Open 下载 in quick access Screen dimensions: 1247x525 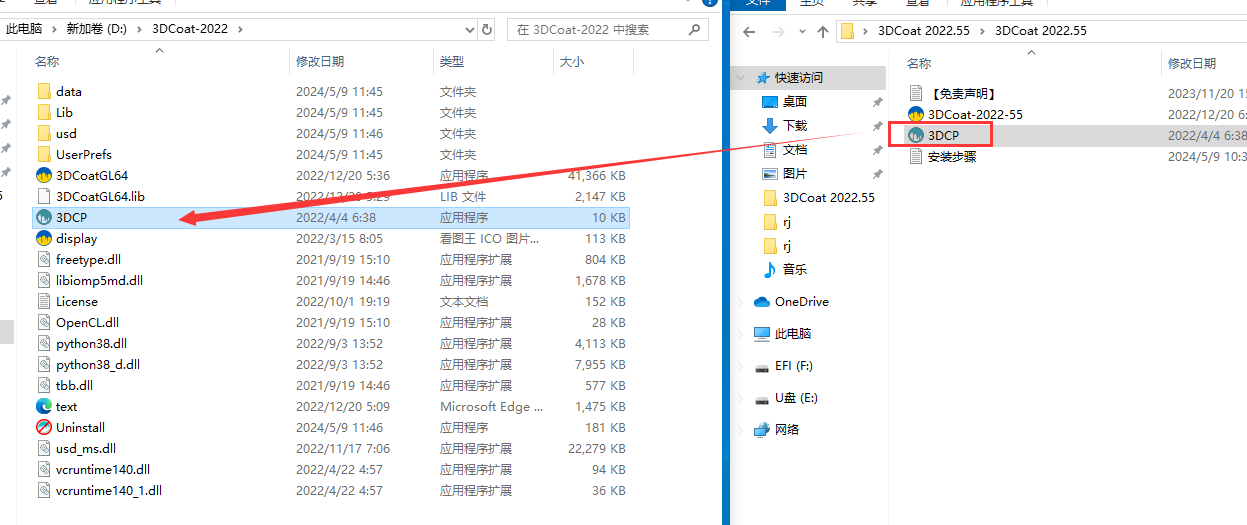(795, 126)
